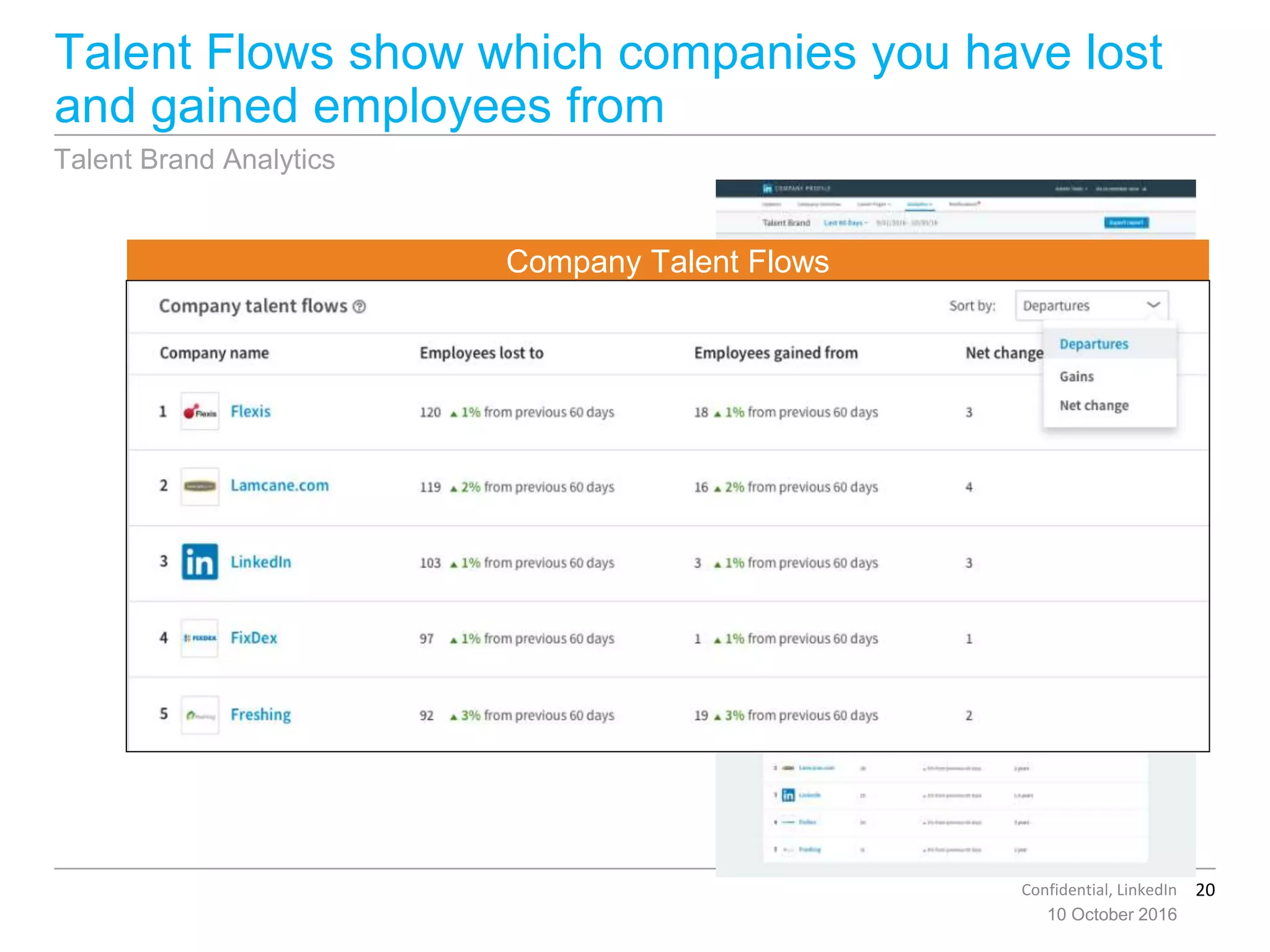Viewport: 1270px width, 952px height.
Task: Click the FixDex company logo icon
Action: (x=200, y=638)
